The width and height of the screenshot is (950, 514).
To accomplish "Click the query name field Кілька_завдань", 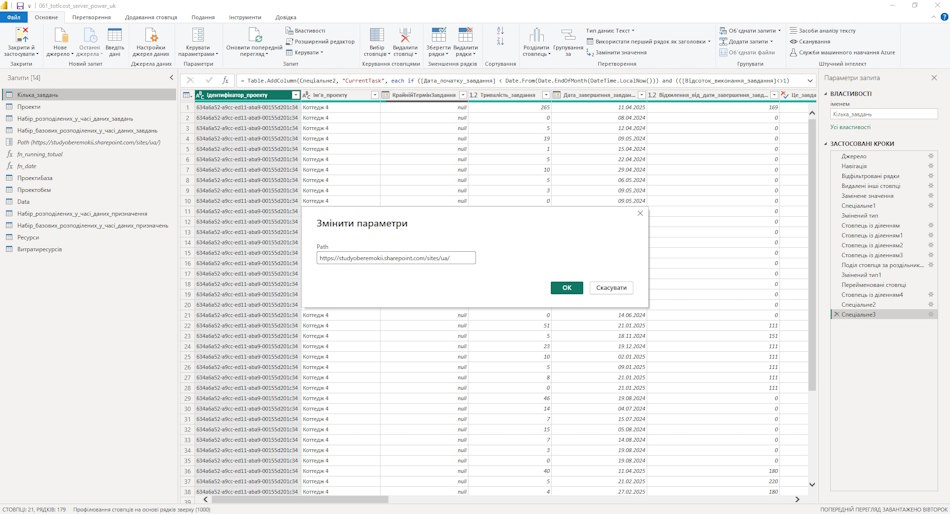I will 884,114.
